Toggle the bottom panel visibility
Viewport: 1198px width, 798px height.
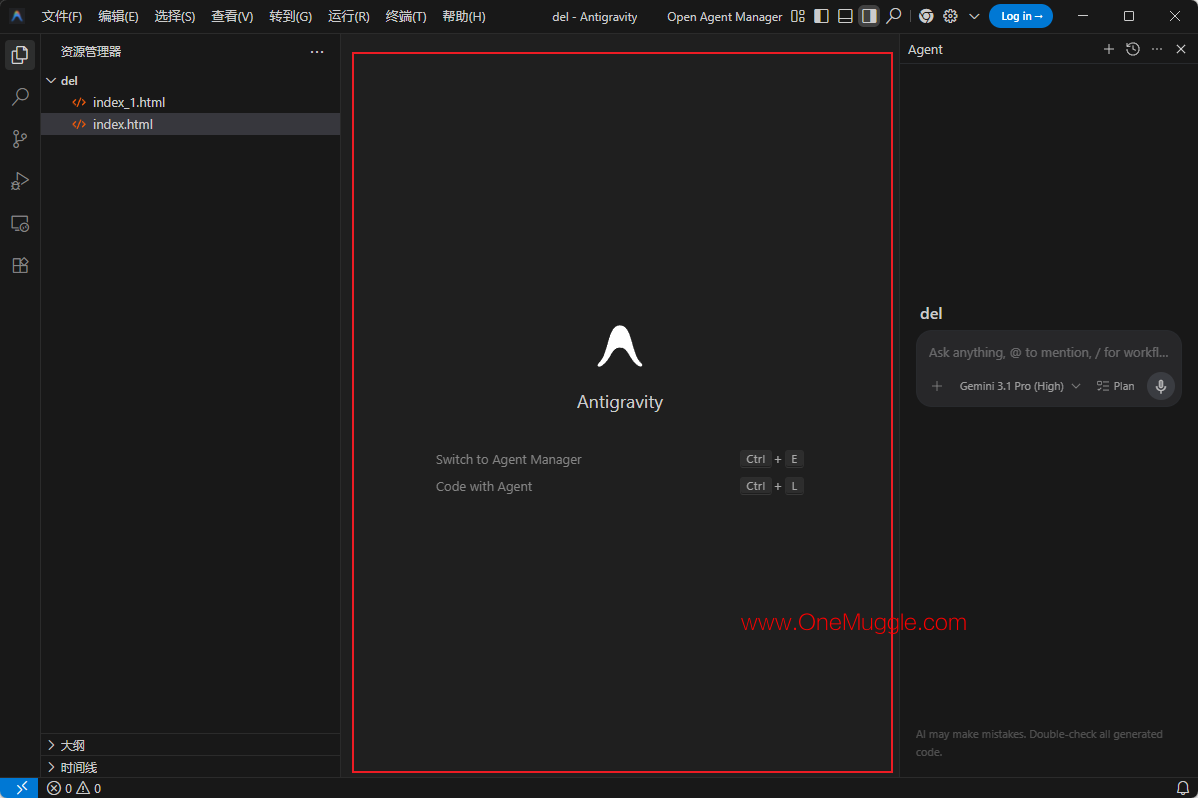pos(845,16)
